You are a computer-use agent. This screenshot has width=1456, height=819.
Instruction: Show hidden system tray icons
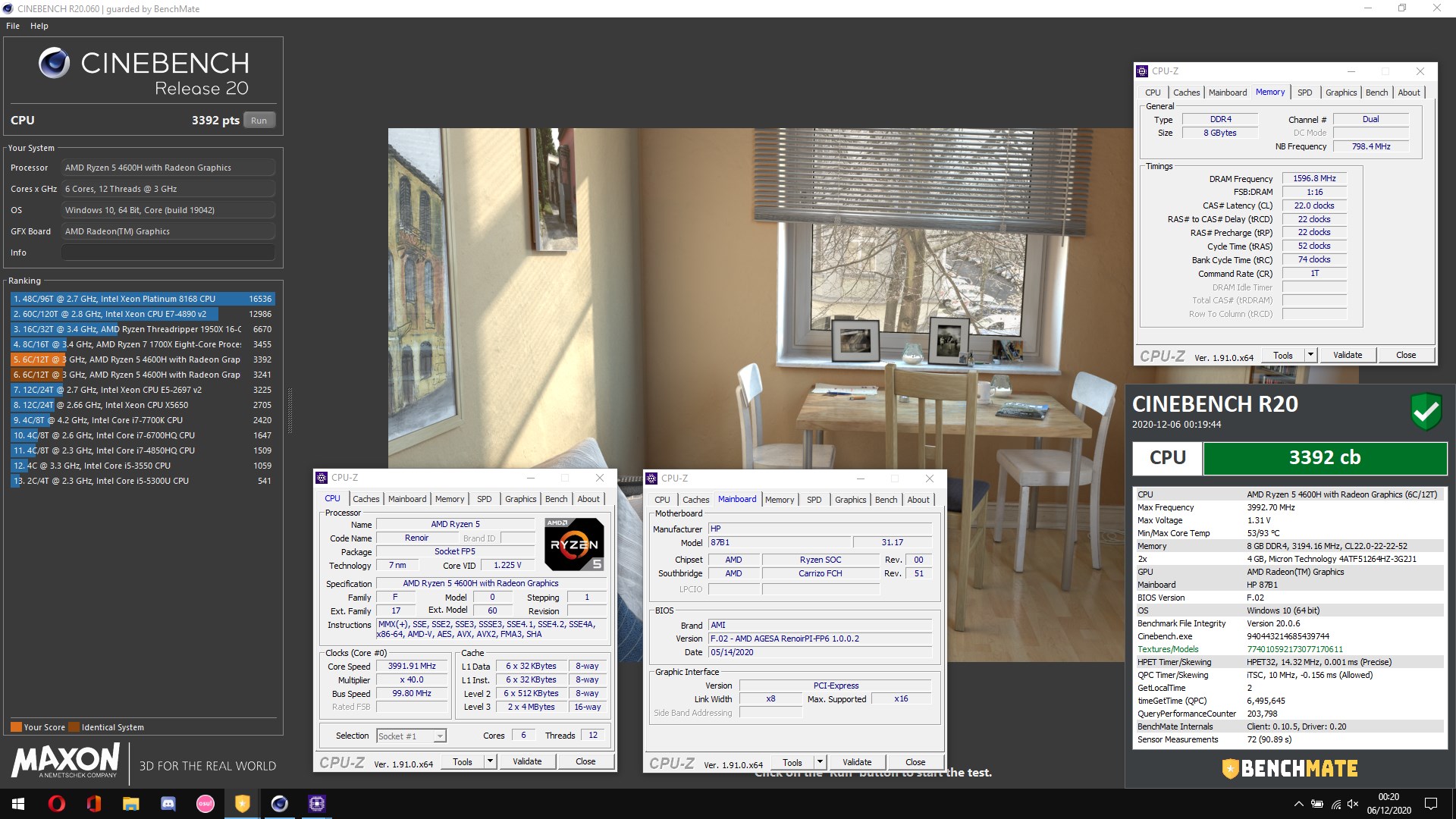coord(1298,804)
